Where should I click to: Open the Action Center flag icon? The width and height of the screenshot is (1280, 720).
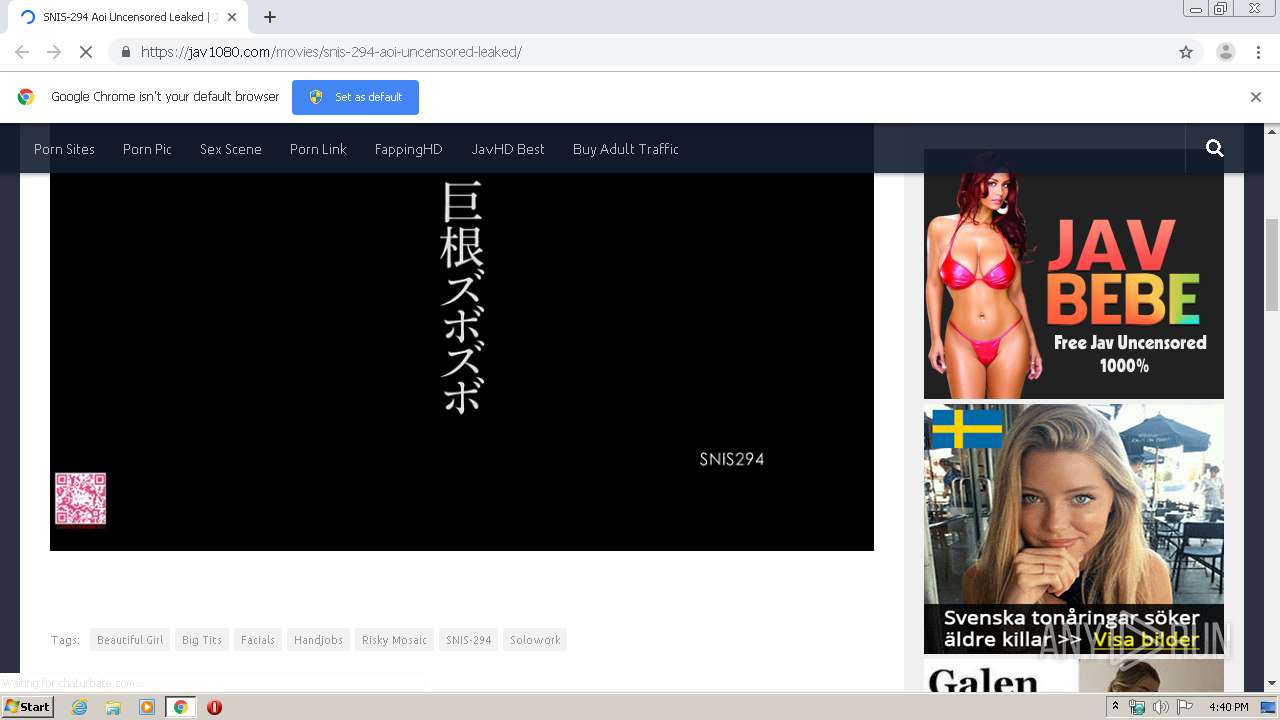(x=1185, y=707)
